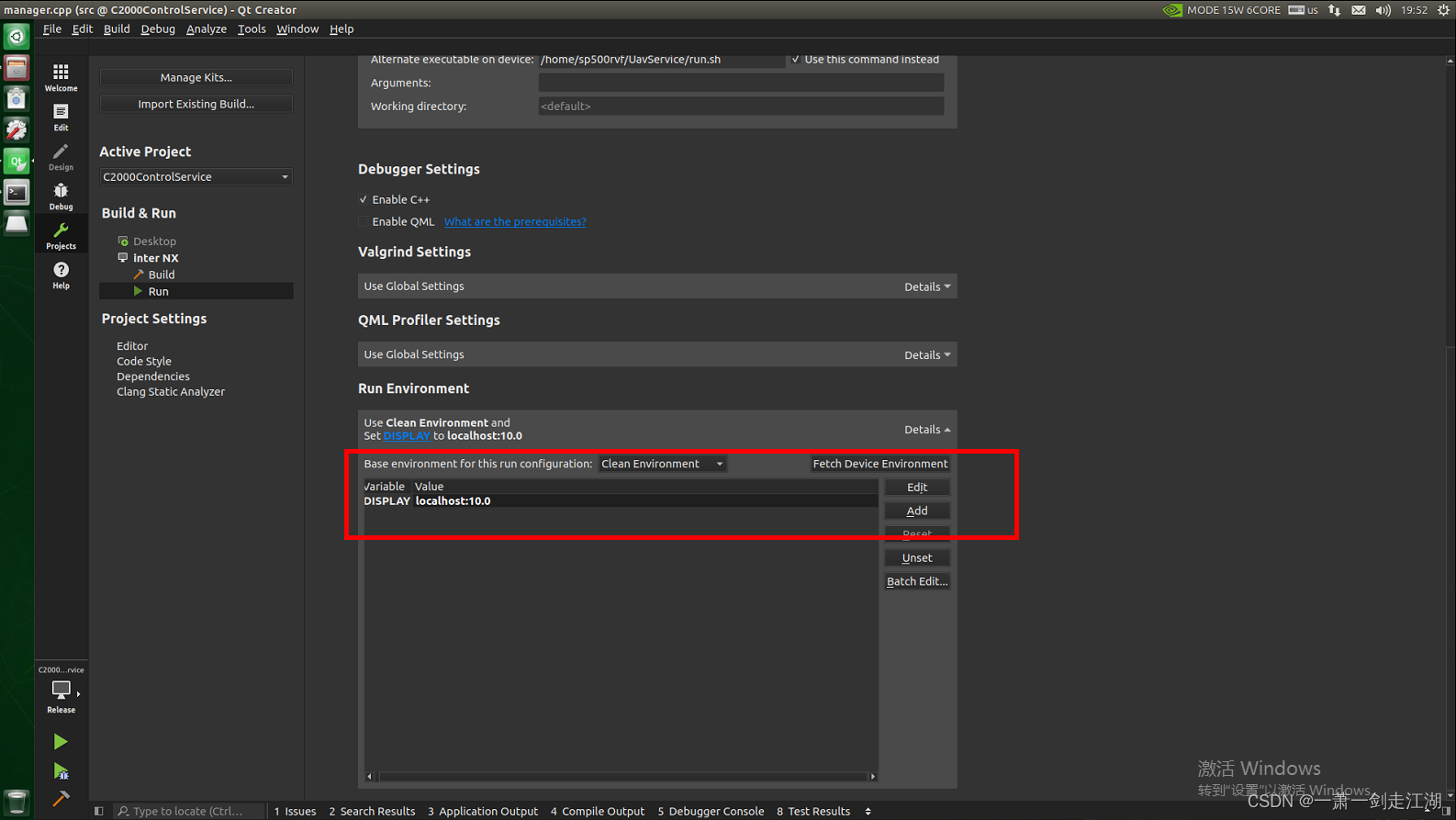Viewport: 1456px width, 820px height.
Task: Open the keyboard layout us indicator
Action: pyautogui.click(x=1303, y=10)
